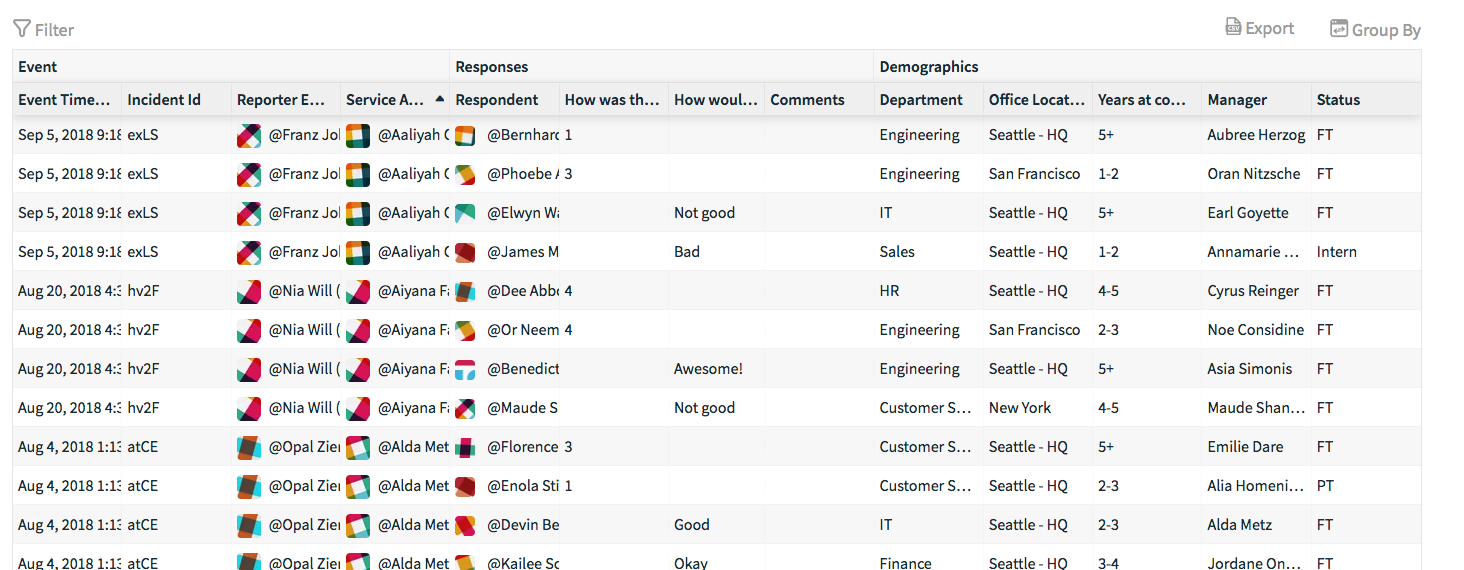Click the Filter funnel icon
The width and height of the screenshot is (1464, 570).
22,29
